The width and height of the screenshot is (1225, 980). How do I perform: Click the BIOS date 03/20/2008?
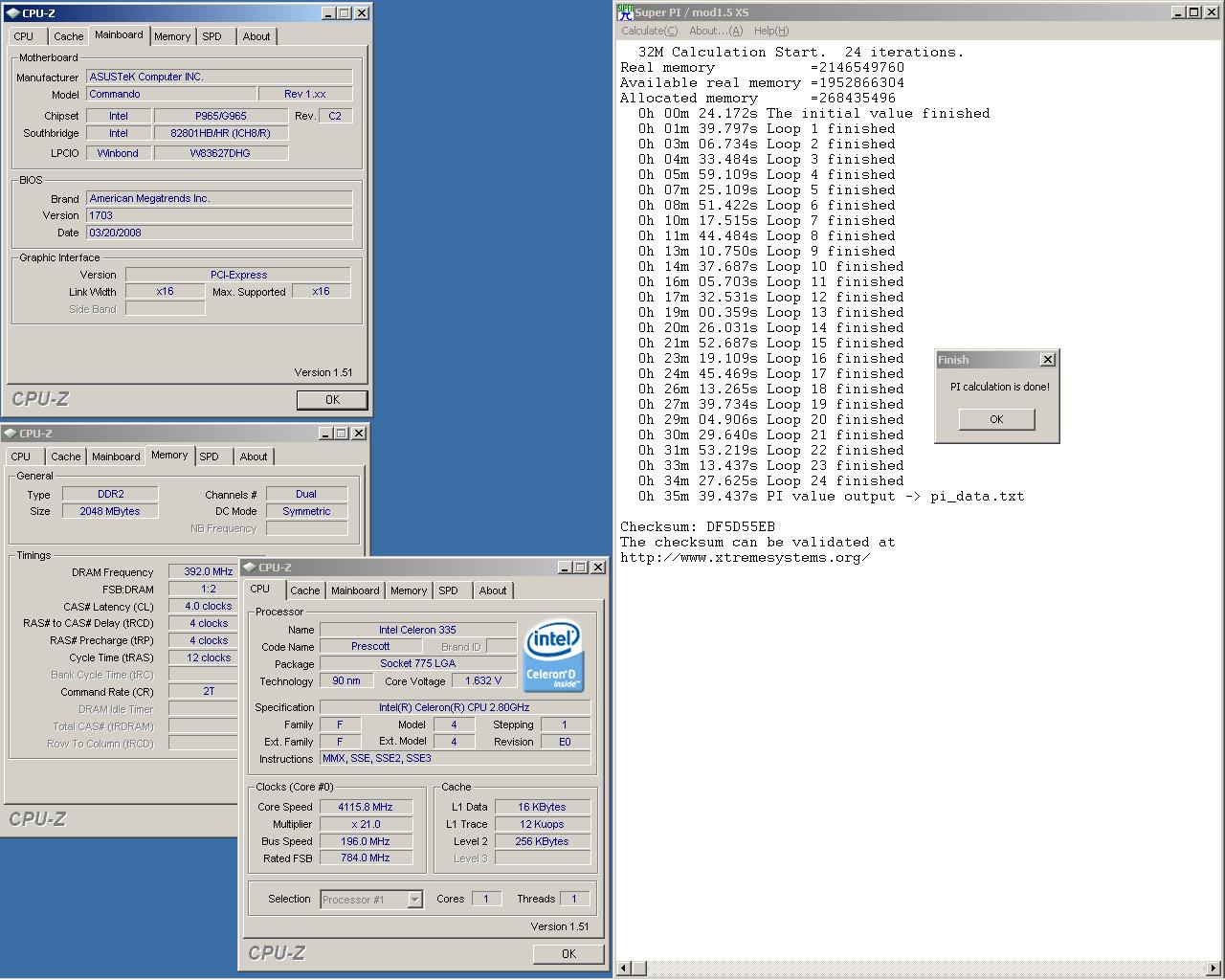pyautogui.click(x=219, y=233)
